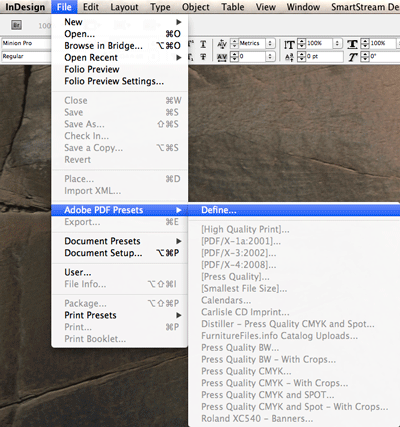Open the Metrics kerning dropdown
Screen dimensions: 400x427
point(270,43)
